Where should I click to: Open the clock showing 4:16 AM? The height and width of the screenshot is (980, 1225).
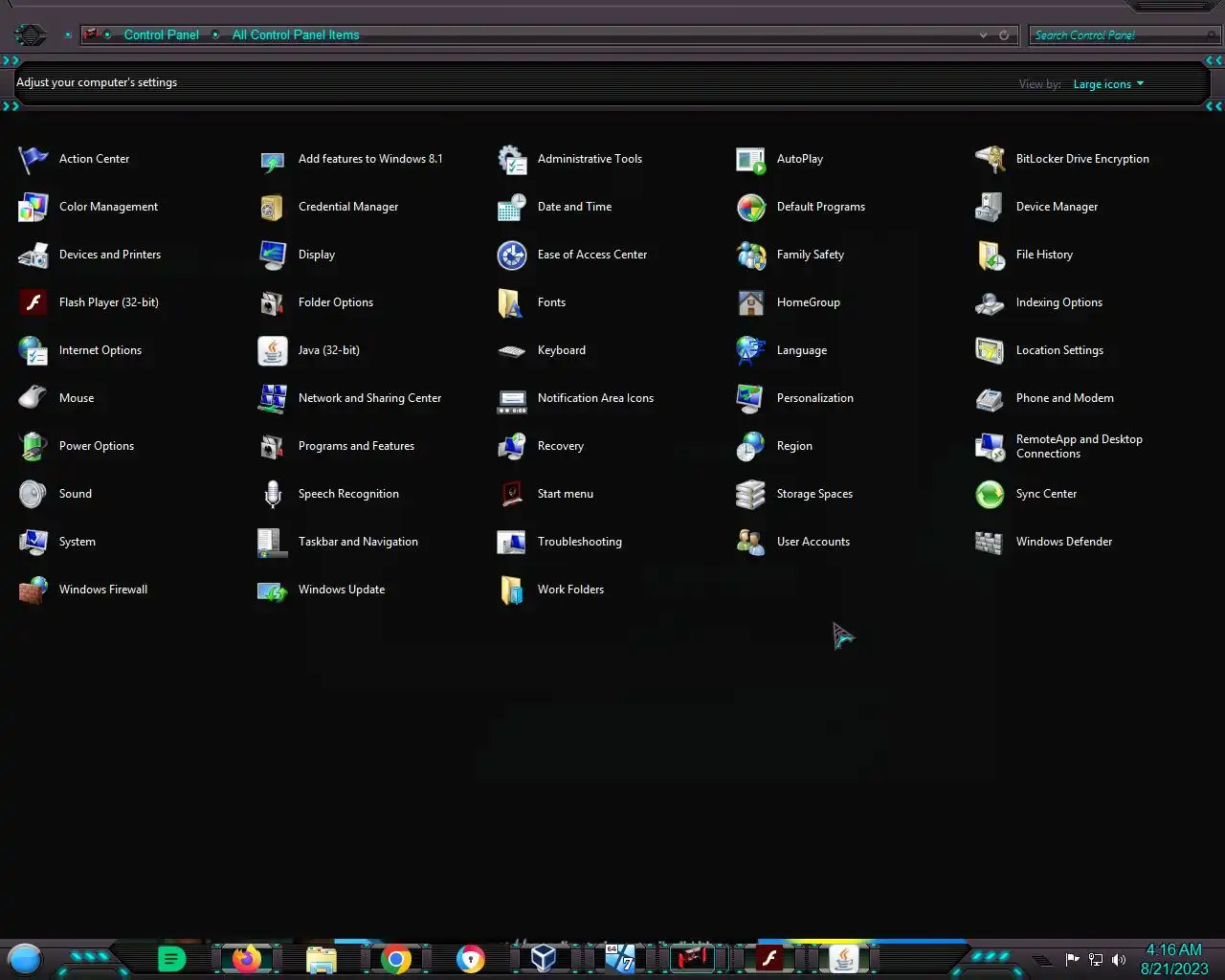1174,959
